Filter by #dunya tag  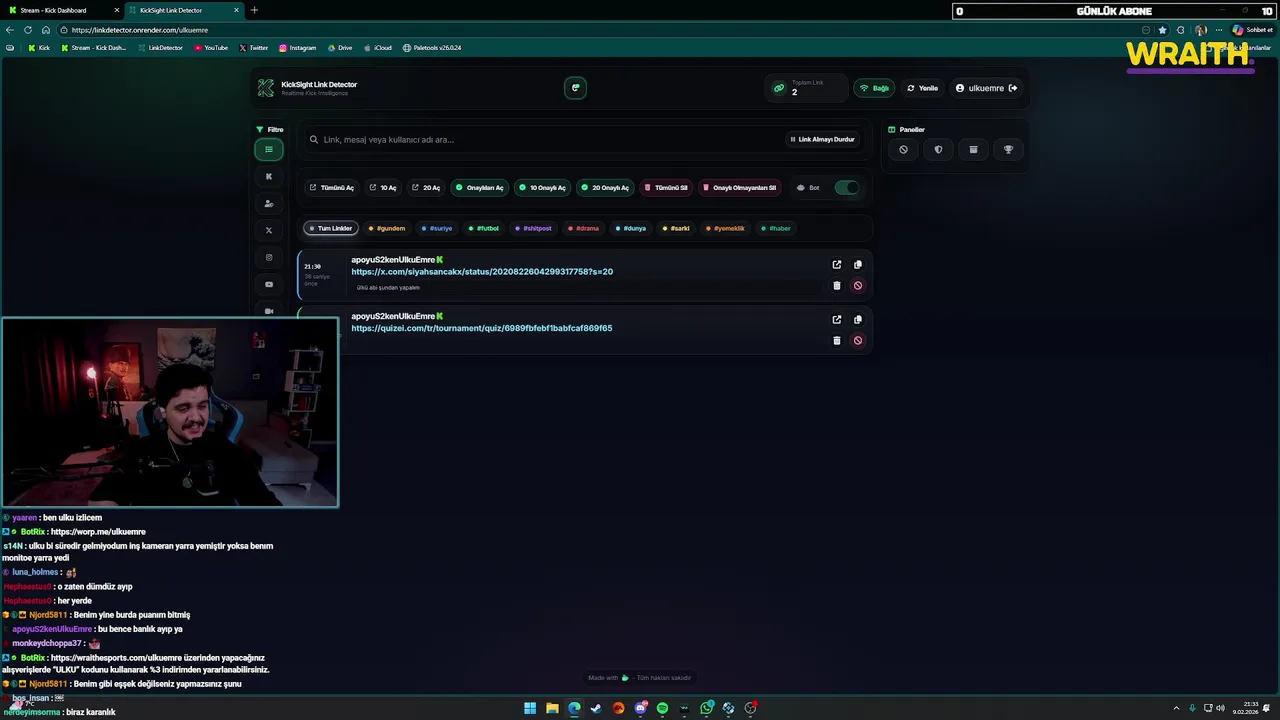[x=631, y=228]
